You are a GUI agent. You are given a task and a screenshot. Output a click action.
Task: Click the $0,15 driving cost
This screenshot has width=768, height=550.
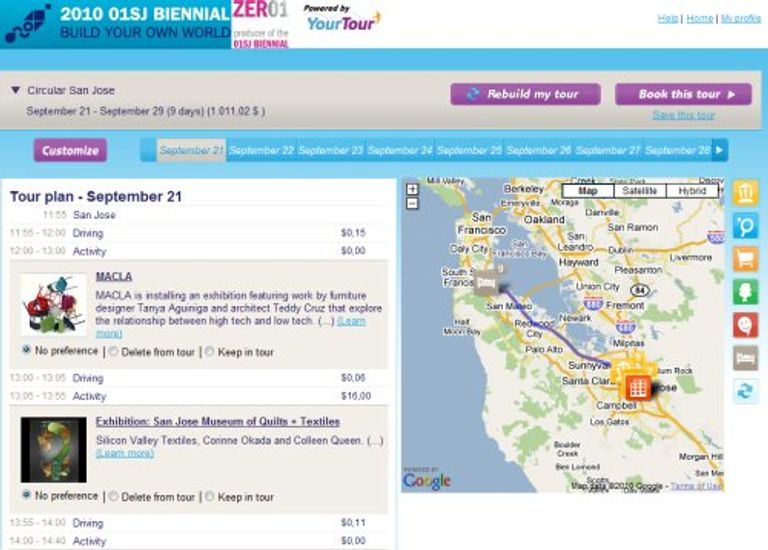(x=353, y=233)
